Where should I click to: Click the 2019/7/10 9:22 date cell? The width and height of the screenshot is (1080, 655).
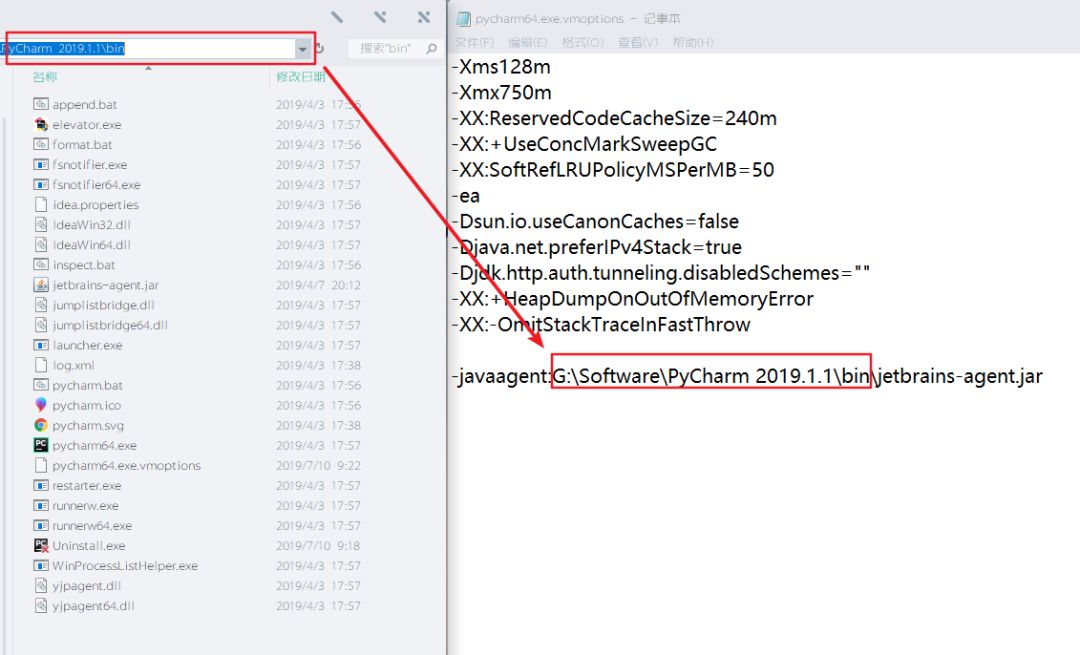click(318, 466)
